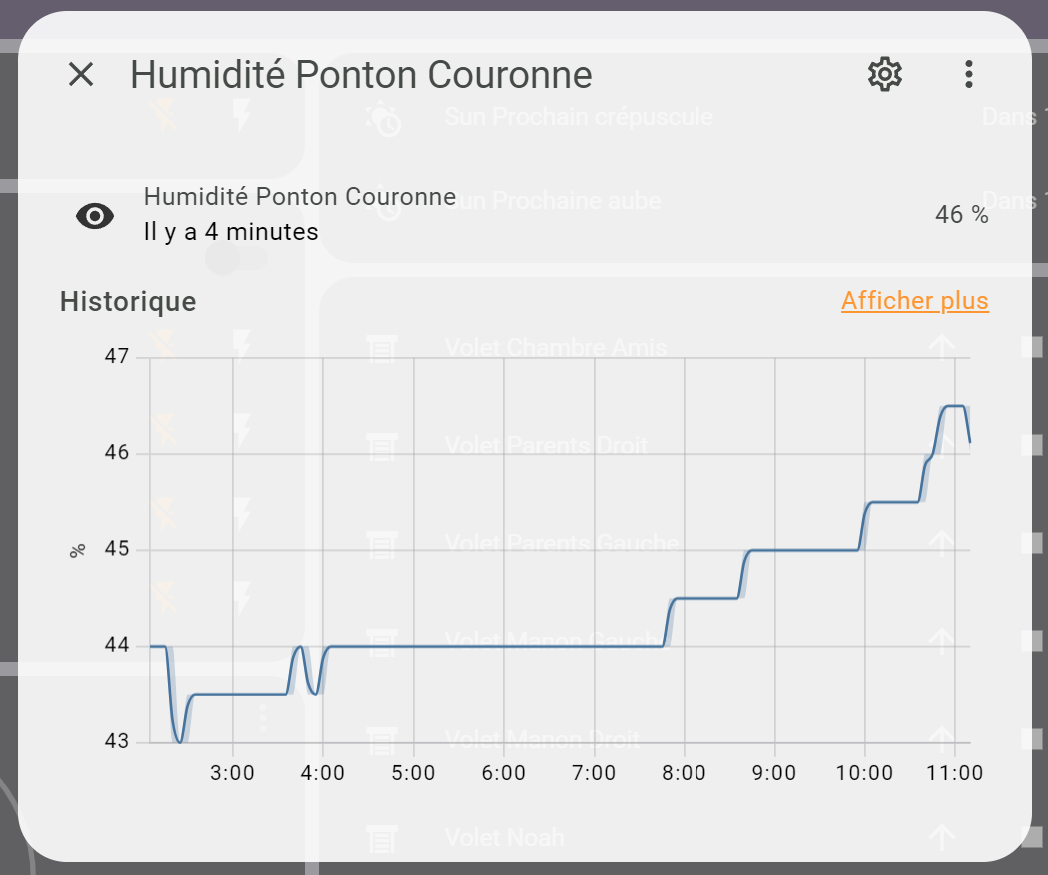Click the graph line at 9:00
The image size is (1048, 875).
775,550
